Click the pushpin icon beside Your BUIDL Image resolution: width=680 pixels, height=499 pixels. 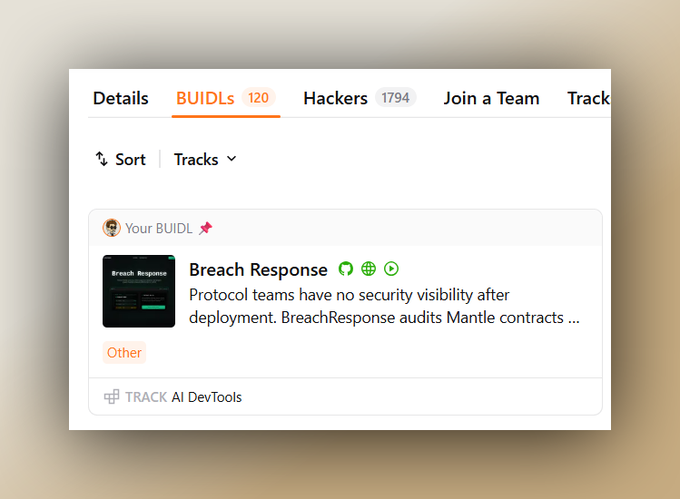[206, 228]
